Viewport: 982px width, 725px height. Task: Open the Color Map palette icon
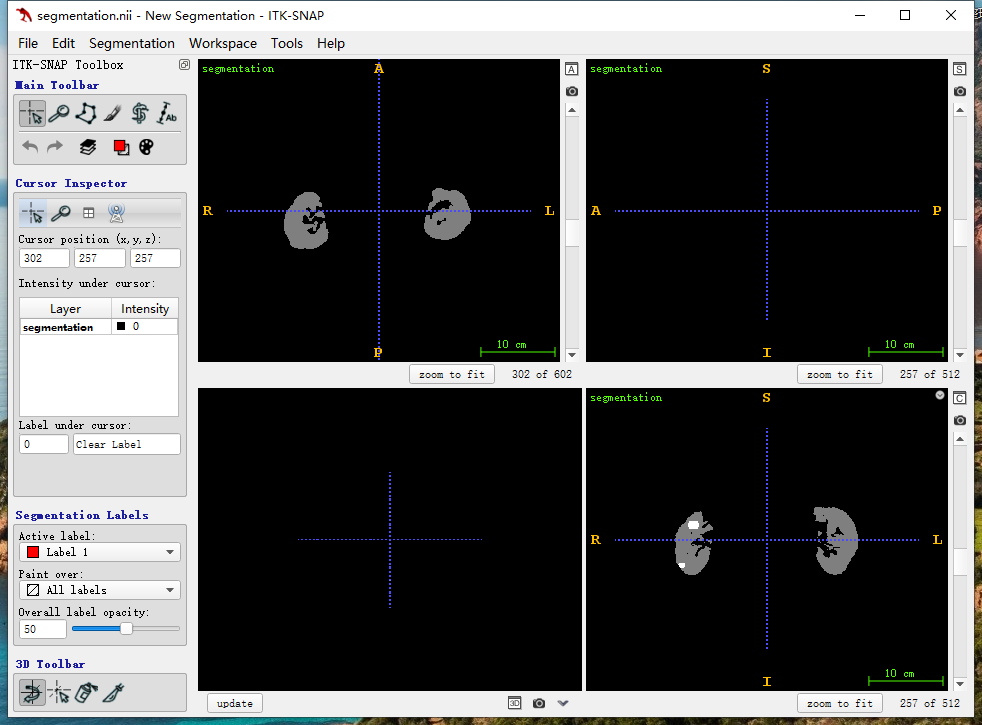[146, 147]
